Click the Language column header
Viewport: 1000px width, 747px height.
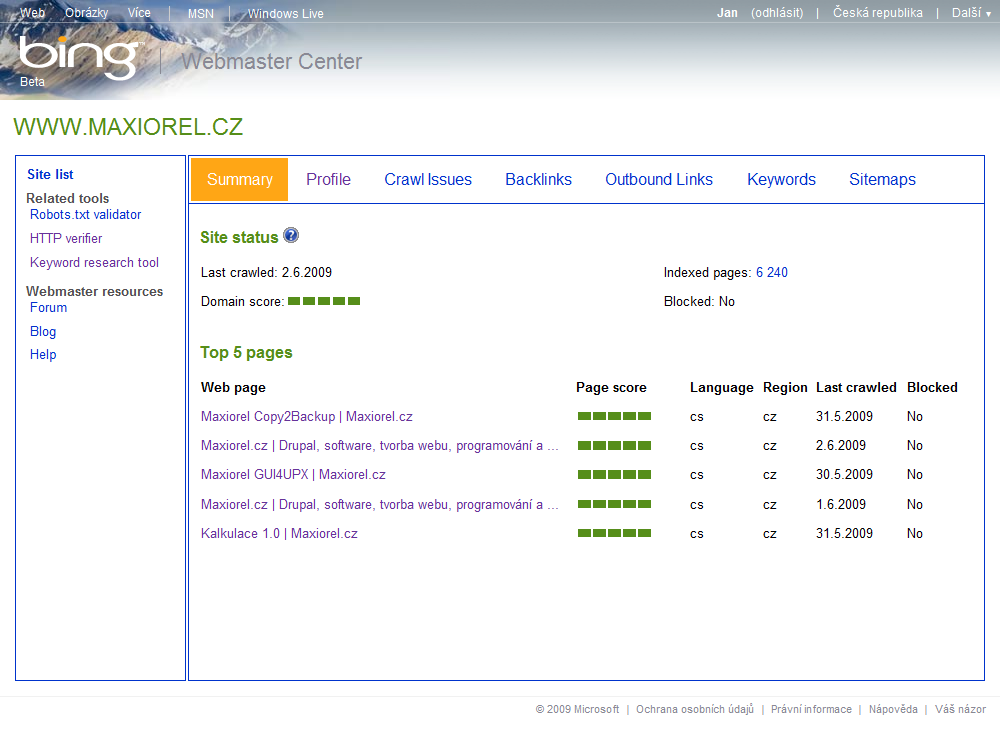[x=721, y=387]
